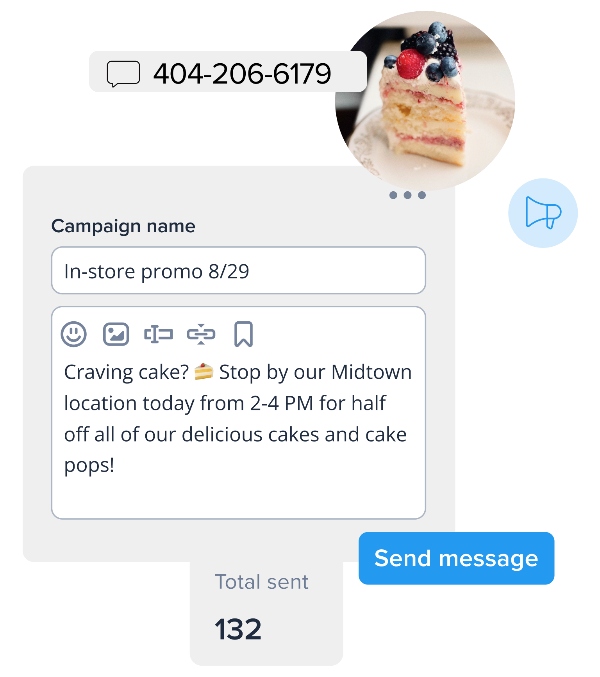600x677 pixels.
Task: Open saved templates bookmark icon
Action: point(243,334)
